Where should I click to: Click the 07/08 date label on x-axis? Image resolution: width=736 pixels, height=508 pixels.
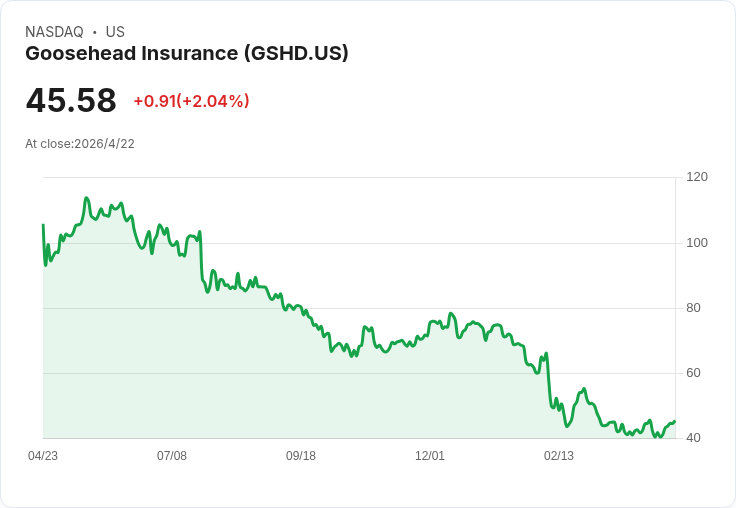[172, 456]
